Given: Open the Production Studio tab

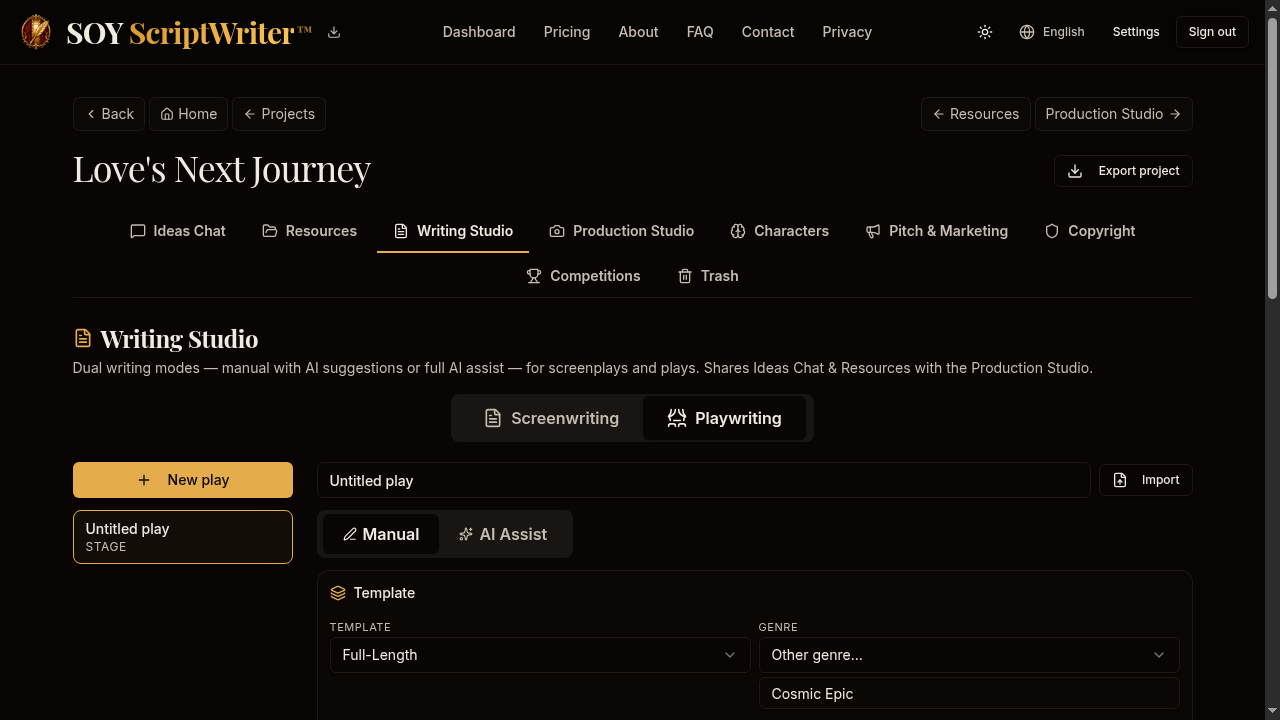Looking at the screenshot, I should click(x=621, y=231).
